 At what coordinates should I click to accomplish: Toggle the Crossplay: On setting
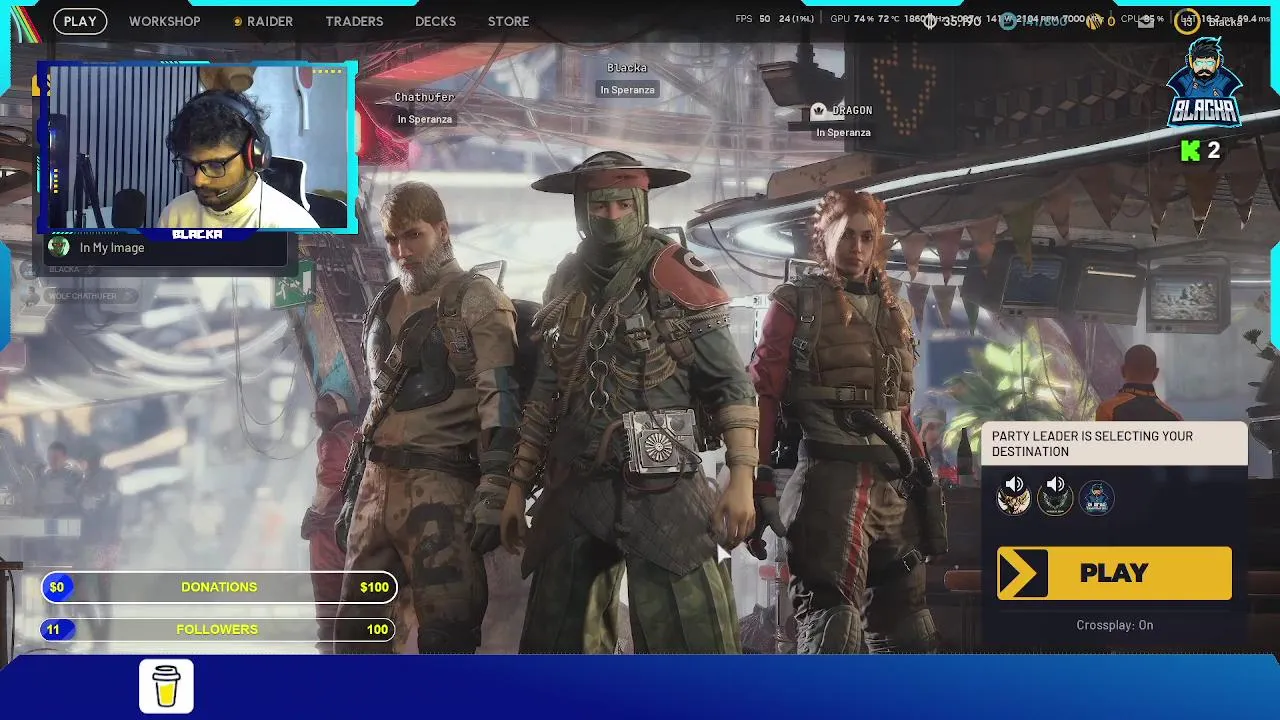(1114, 625)
